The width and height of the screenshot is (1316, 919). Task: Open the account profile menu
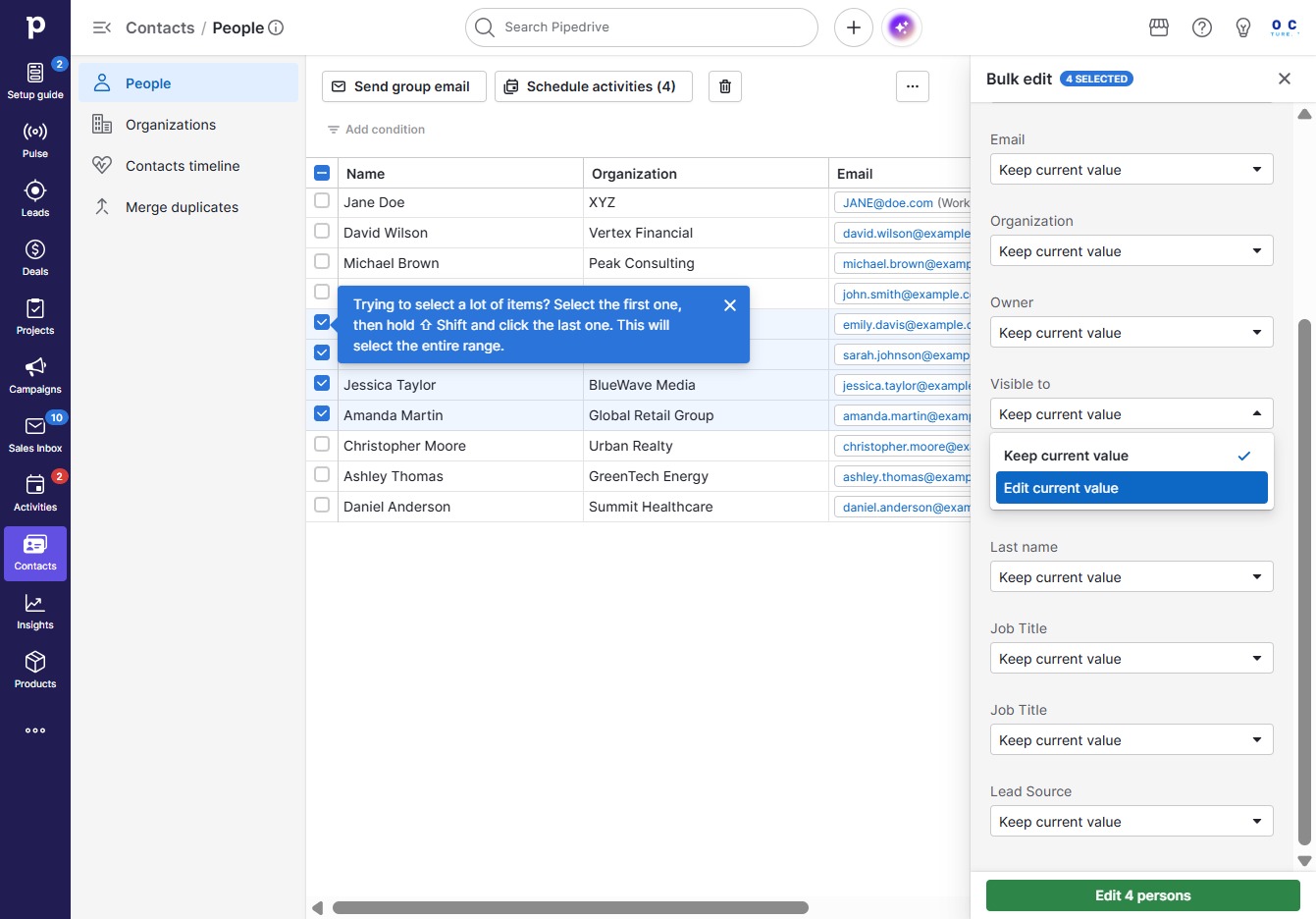pyautogui.click(x=1284, y=27)
